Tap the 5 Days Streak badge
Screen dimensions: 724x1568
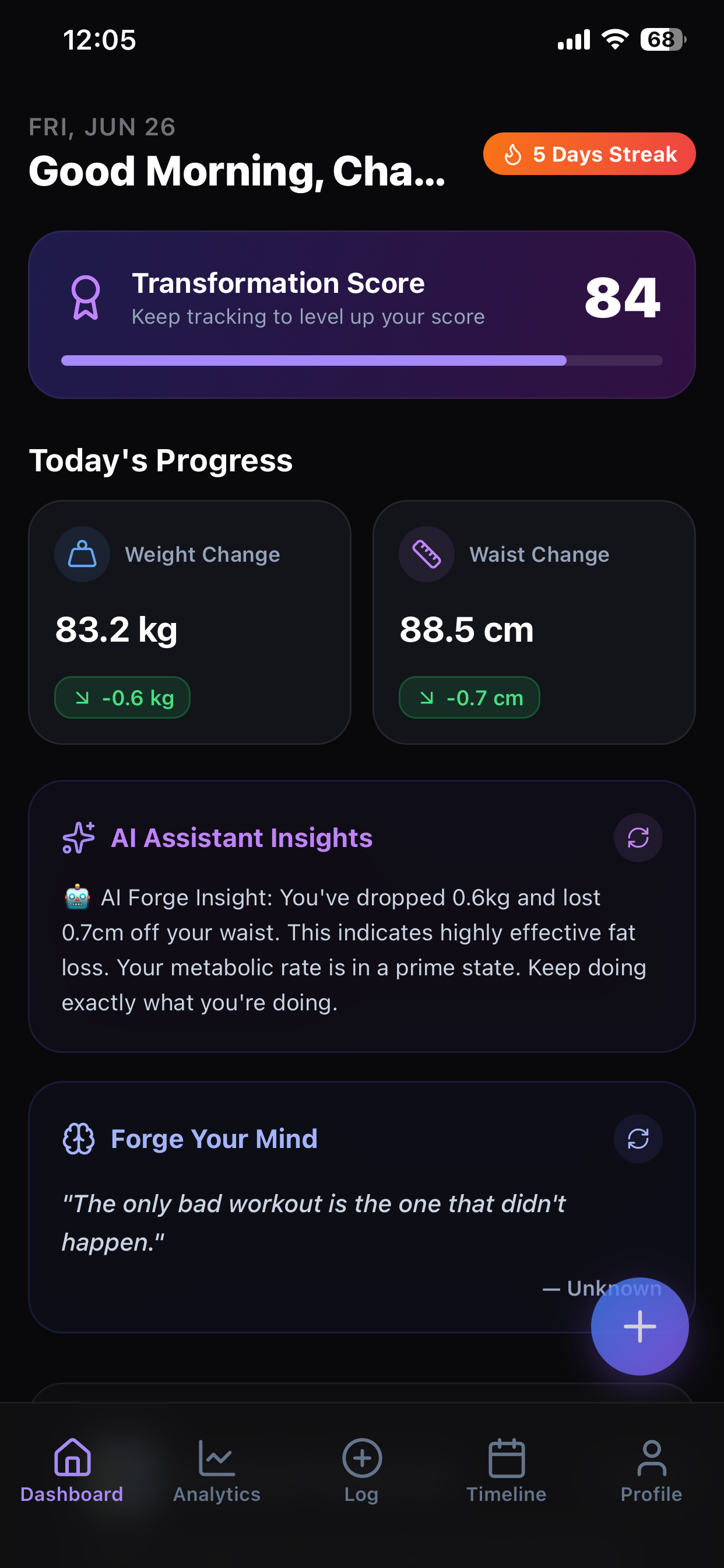[589, 154]
